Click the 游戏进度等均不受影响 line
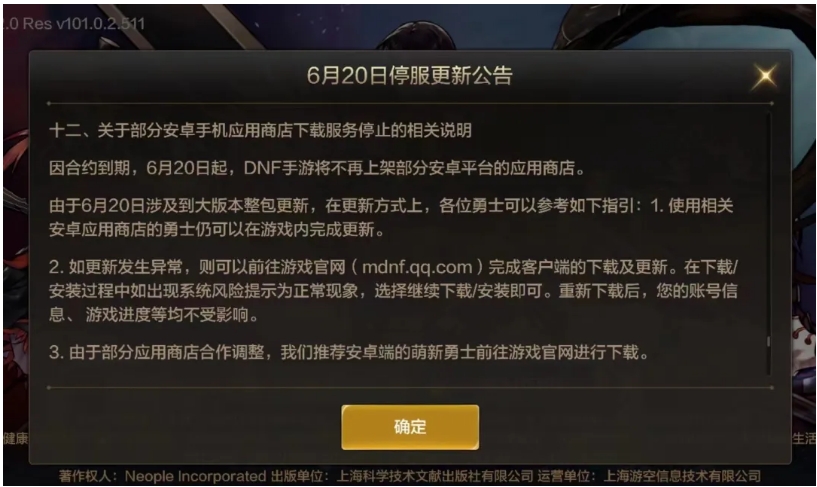This screenshot has height=487, width=817. (x=154, y=315)
